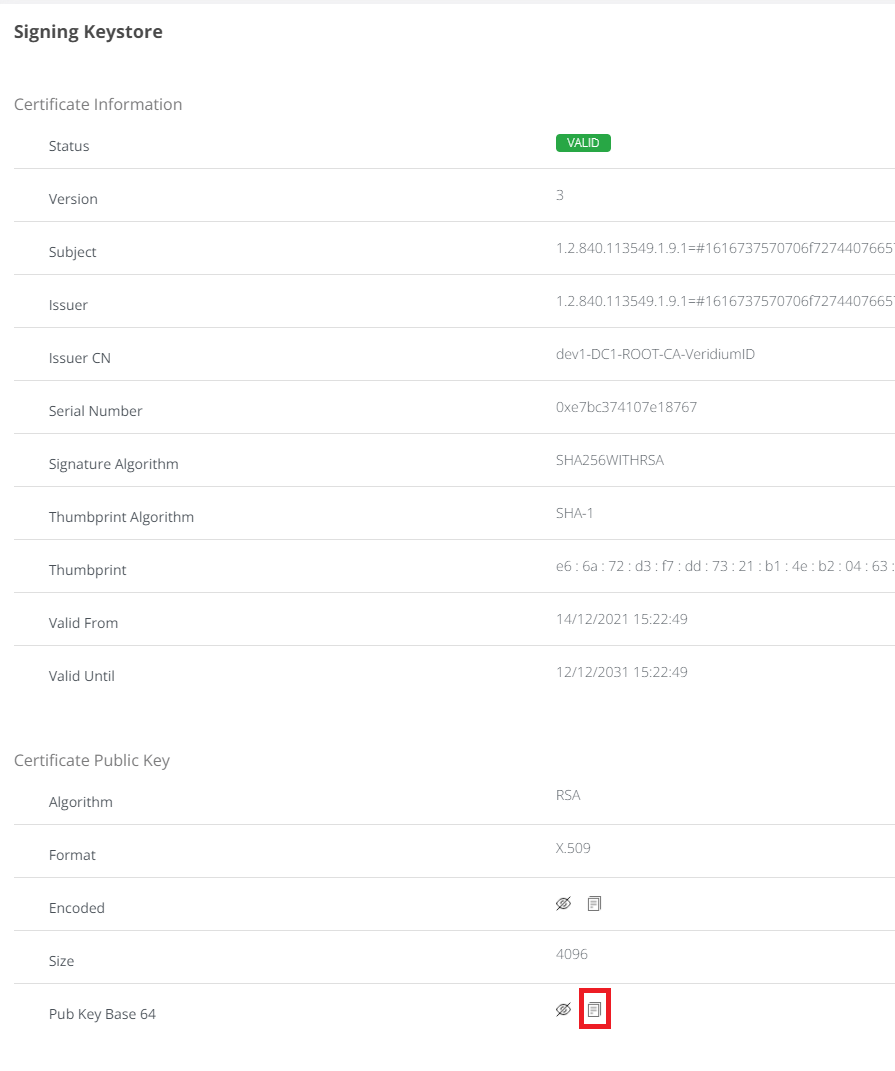895x1071 pixels.
Task: Reveal the Encoded public key value
Action: 563,904
